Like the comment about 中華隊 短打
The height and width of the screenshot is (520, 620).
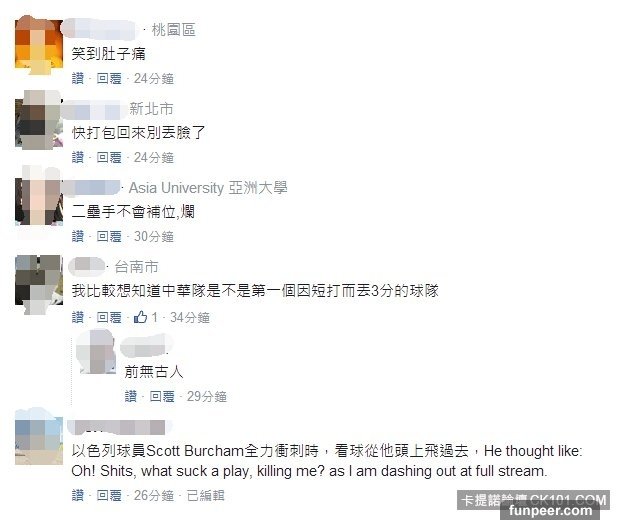(78, 317)
